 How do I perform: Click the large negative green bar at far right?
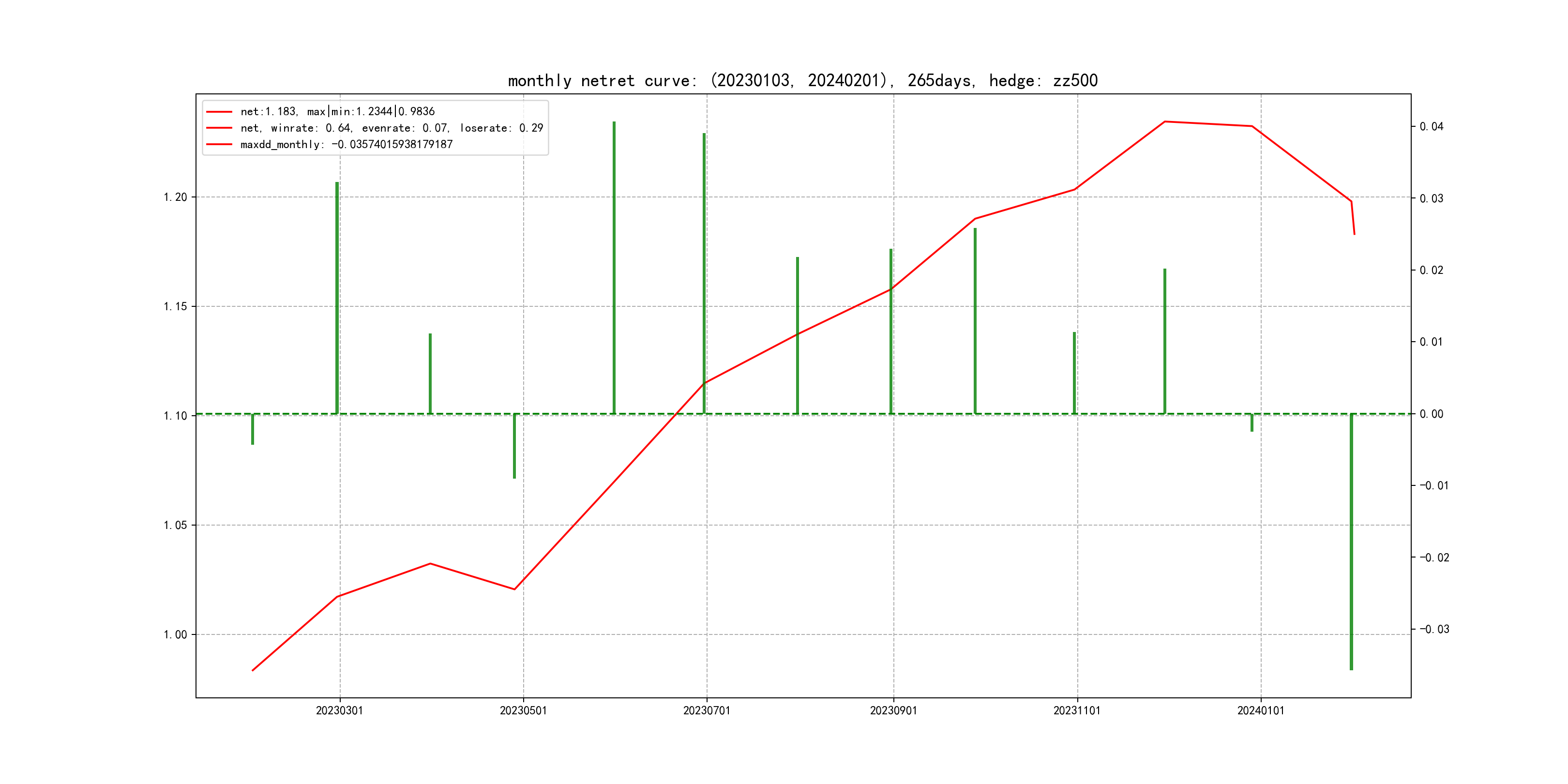point(1351,542)
